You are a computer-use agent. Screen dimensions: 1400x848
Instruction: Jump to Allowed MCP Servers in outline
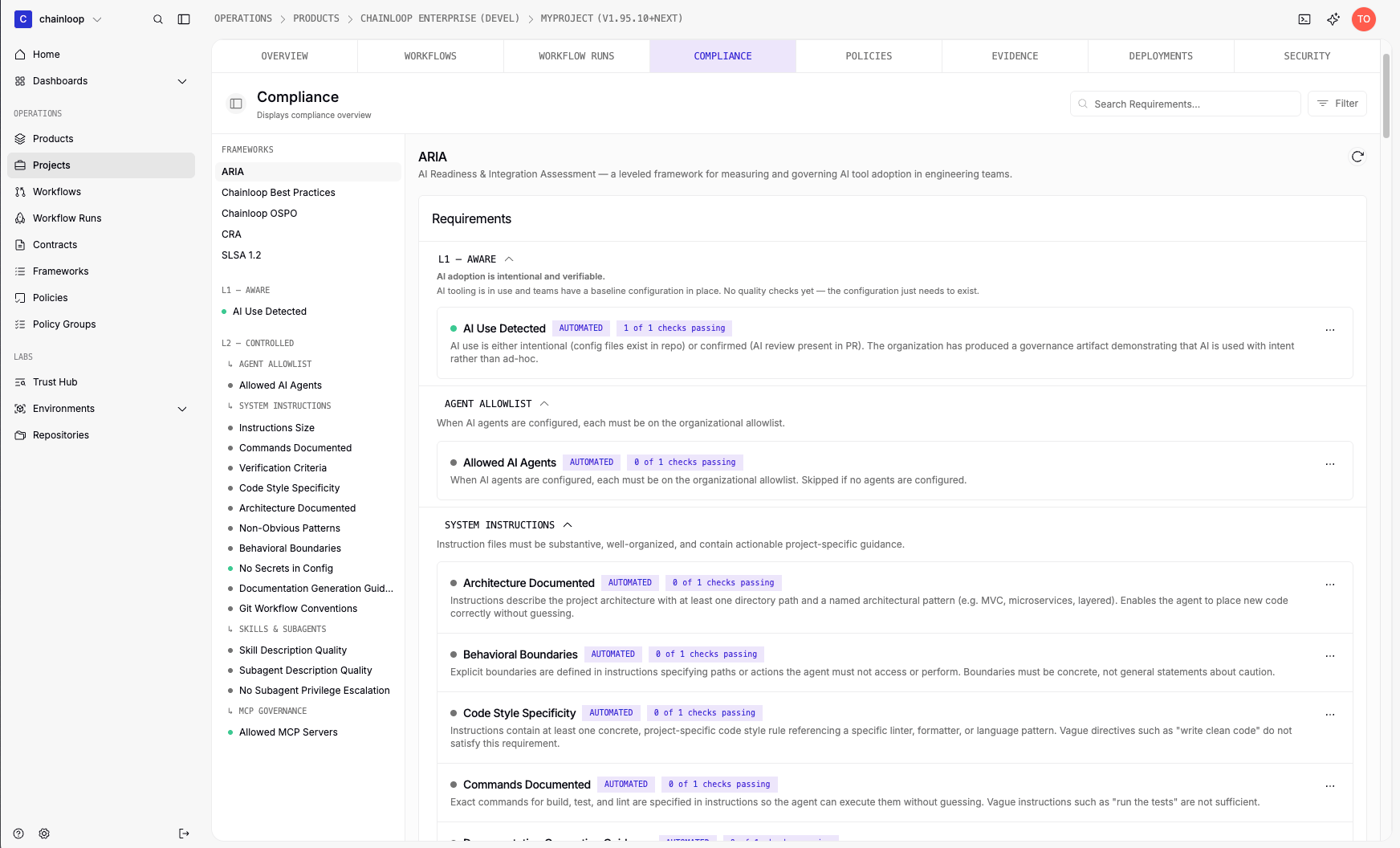tap(288, 732)
